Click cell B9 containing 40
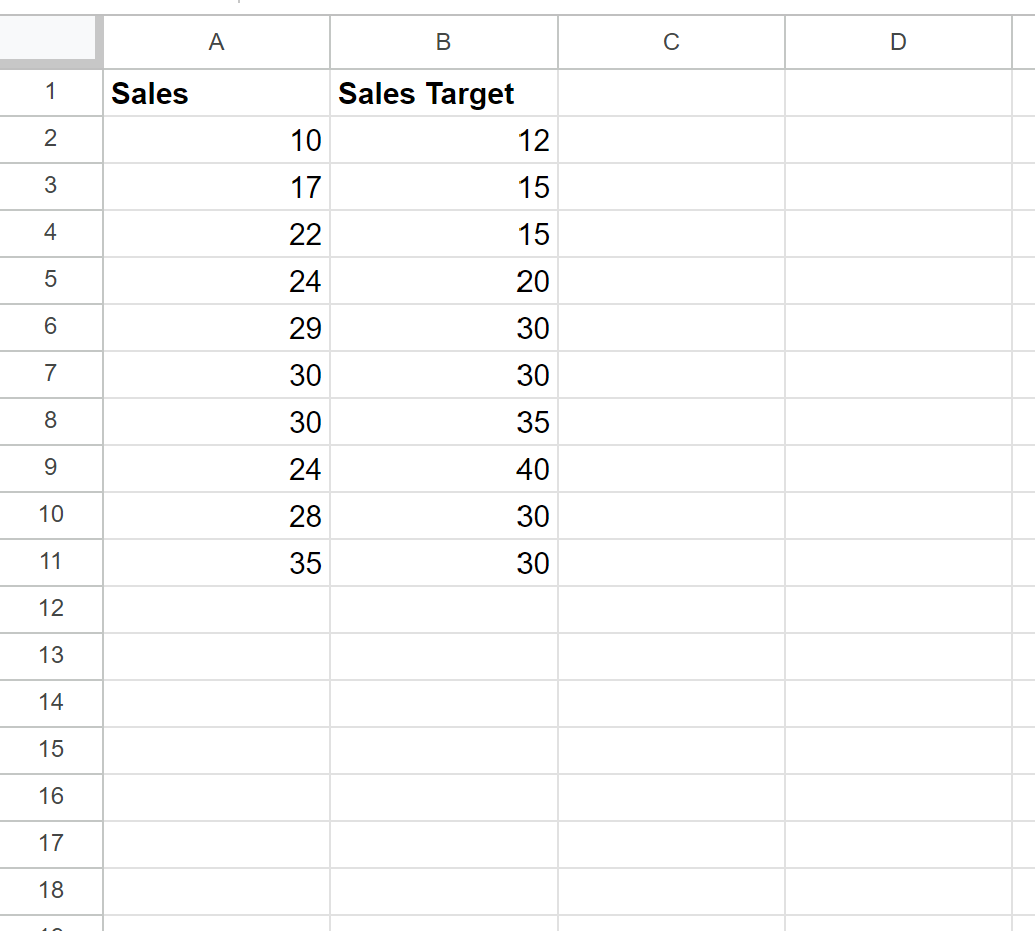This screenshot has width=1035, height=931. point(444,469)
